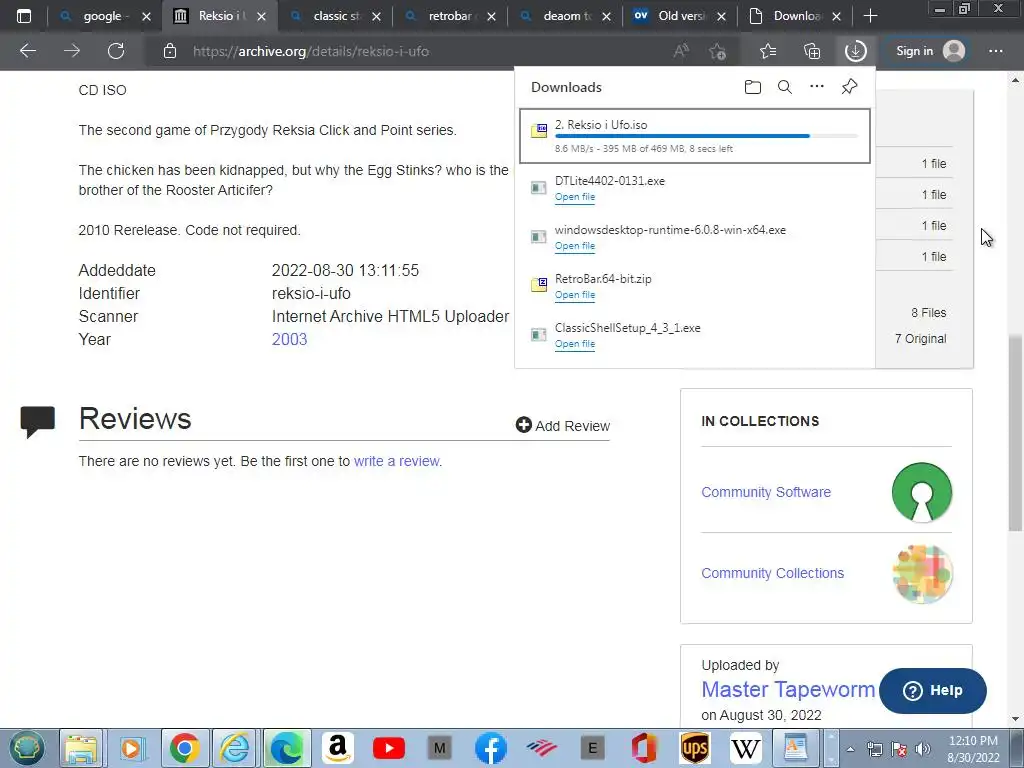1024x768 pixels.
Task: Click the Help button
Action: pos(933,690)
